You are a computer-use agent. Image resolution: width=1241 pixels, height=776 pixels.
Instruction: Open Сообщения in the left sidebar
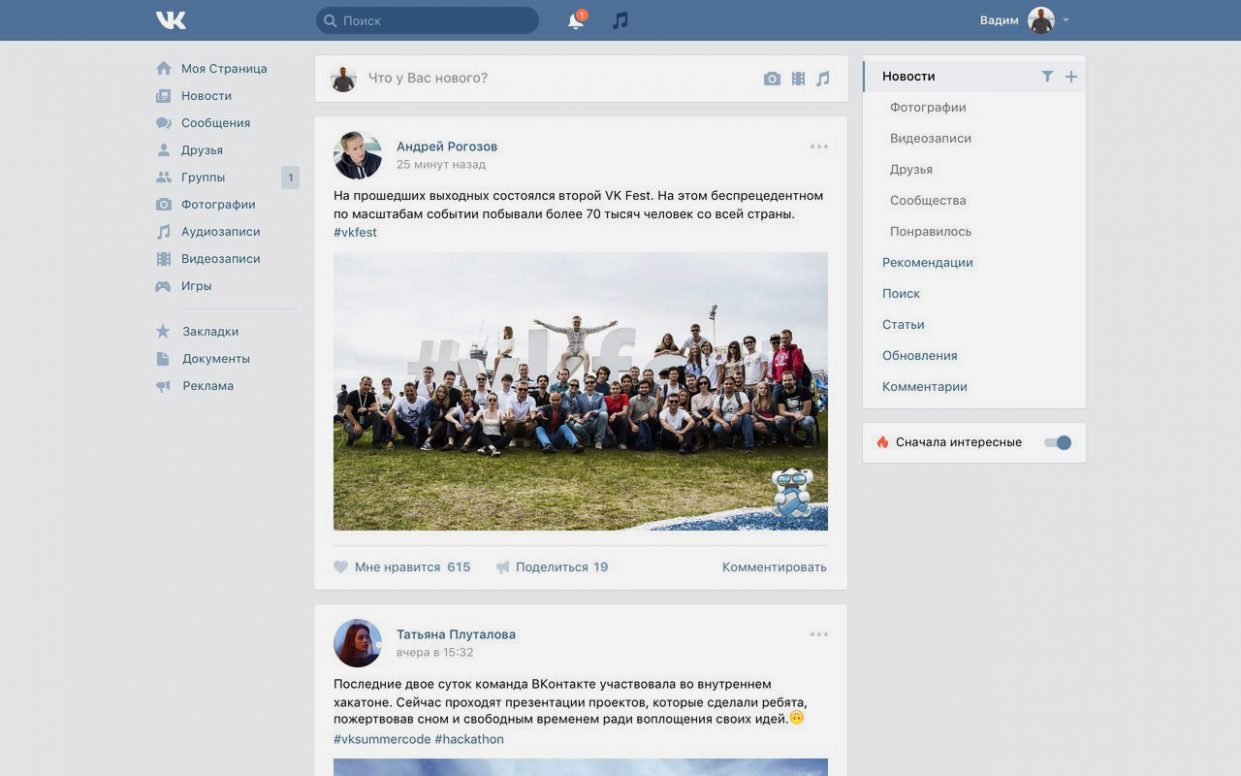215,123
